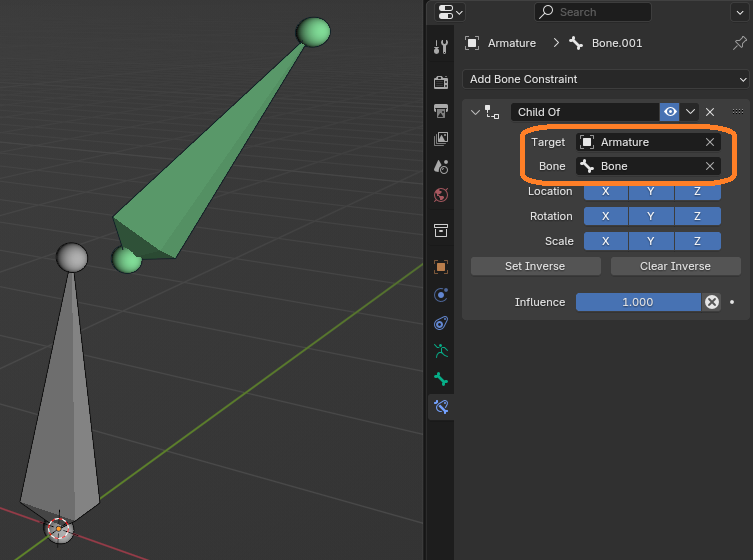Click the Armature breadcrumb
Image resolution: width=753 pixels, height=560 pixels.
tap(500, 43)
